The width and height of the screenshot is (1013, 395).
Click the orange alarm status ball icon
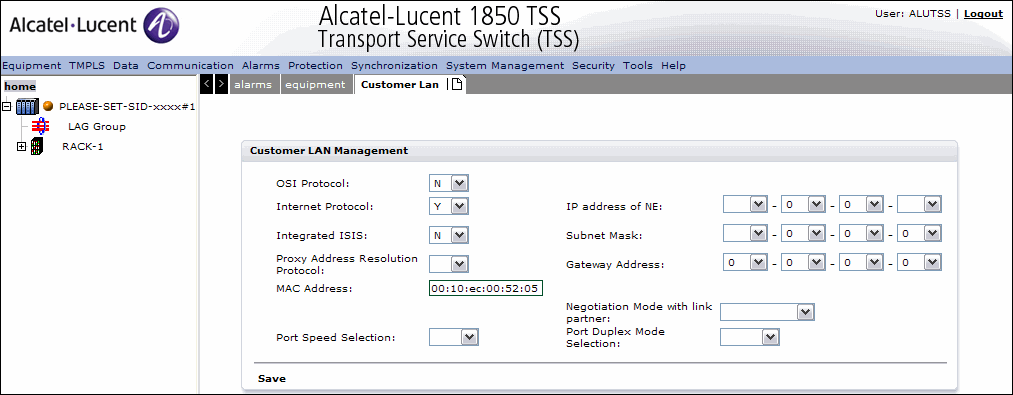[x=48, y=106]
